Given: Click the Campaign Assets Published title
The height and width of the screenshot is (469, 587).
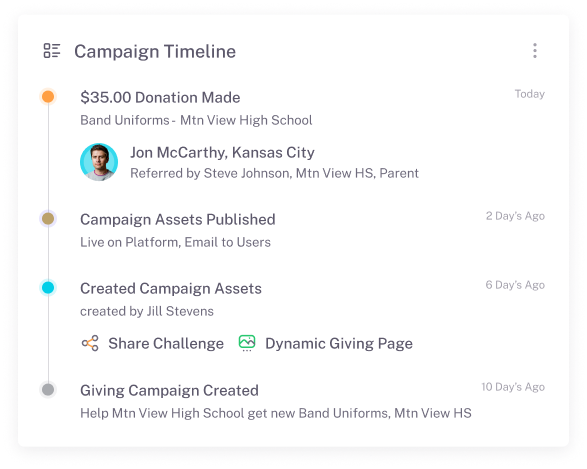Looking at the screenshot, I should [x=178, y=219].
